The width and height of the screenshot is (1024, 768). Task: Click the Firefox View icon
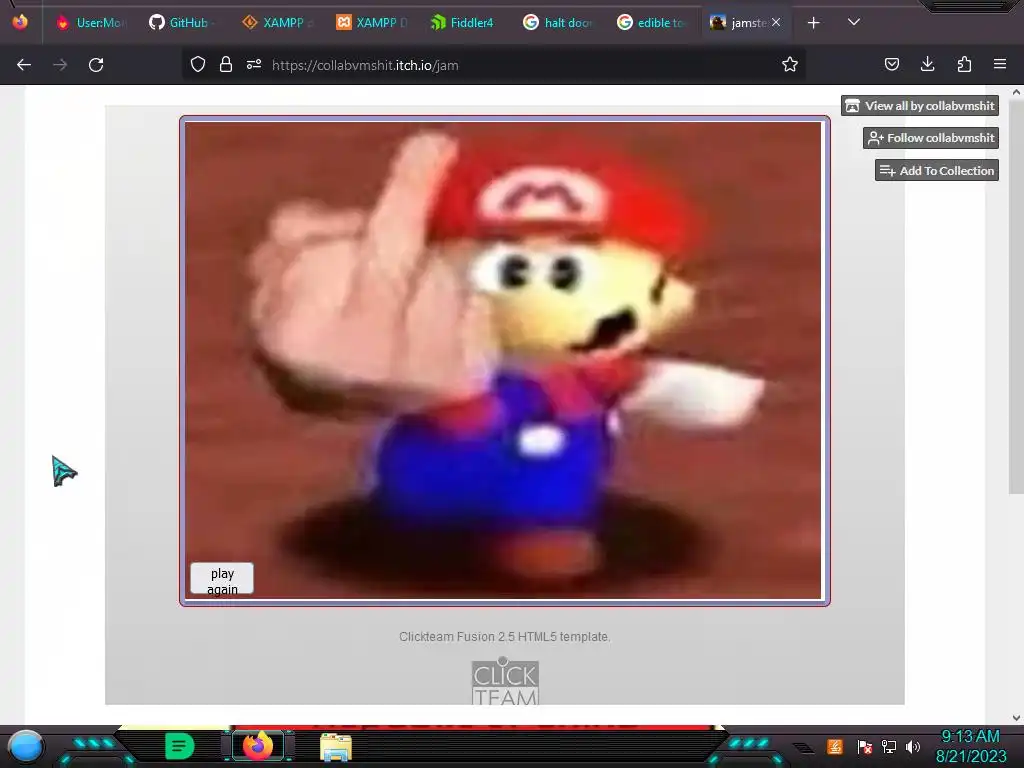pyautogui.click(x=20, y=22)
